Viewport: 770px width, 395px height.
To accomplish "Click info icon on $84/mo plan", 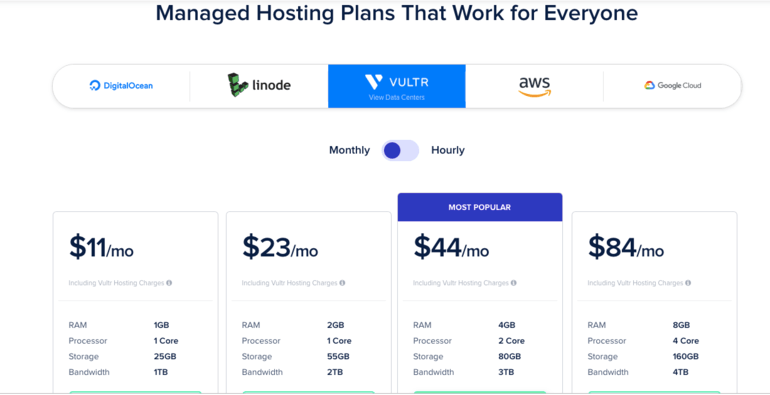I will 688,283.
